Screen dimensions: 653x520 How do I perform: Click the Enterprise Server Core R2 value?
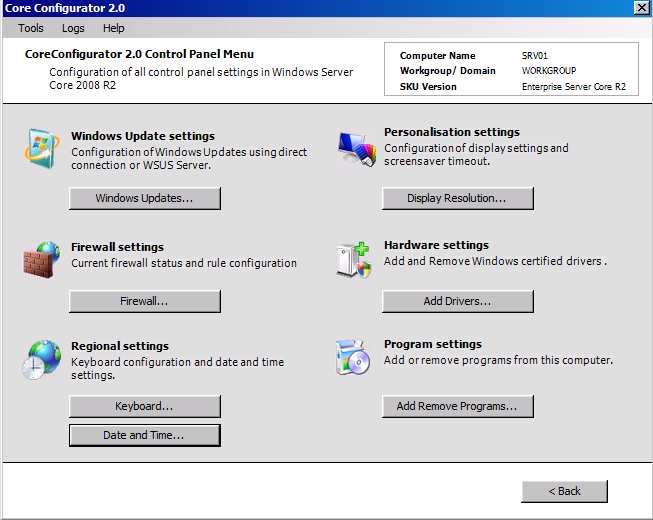(573, 87)
